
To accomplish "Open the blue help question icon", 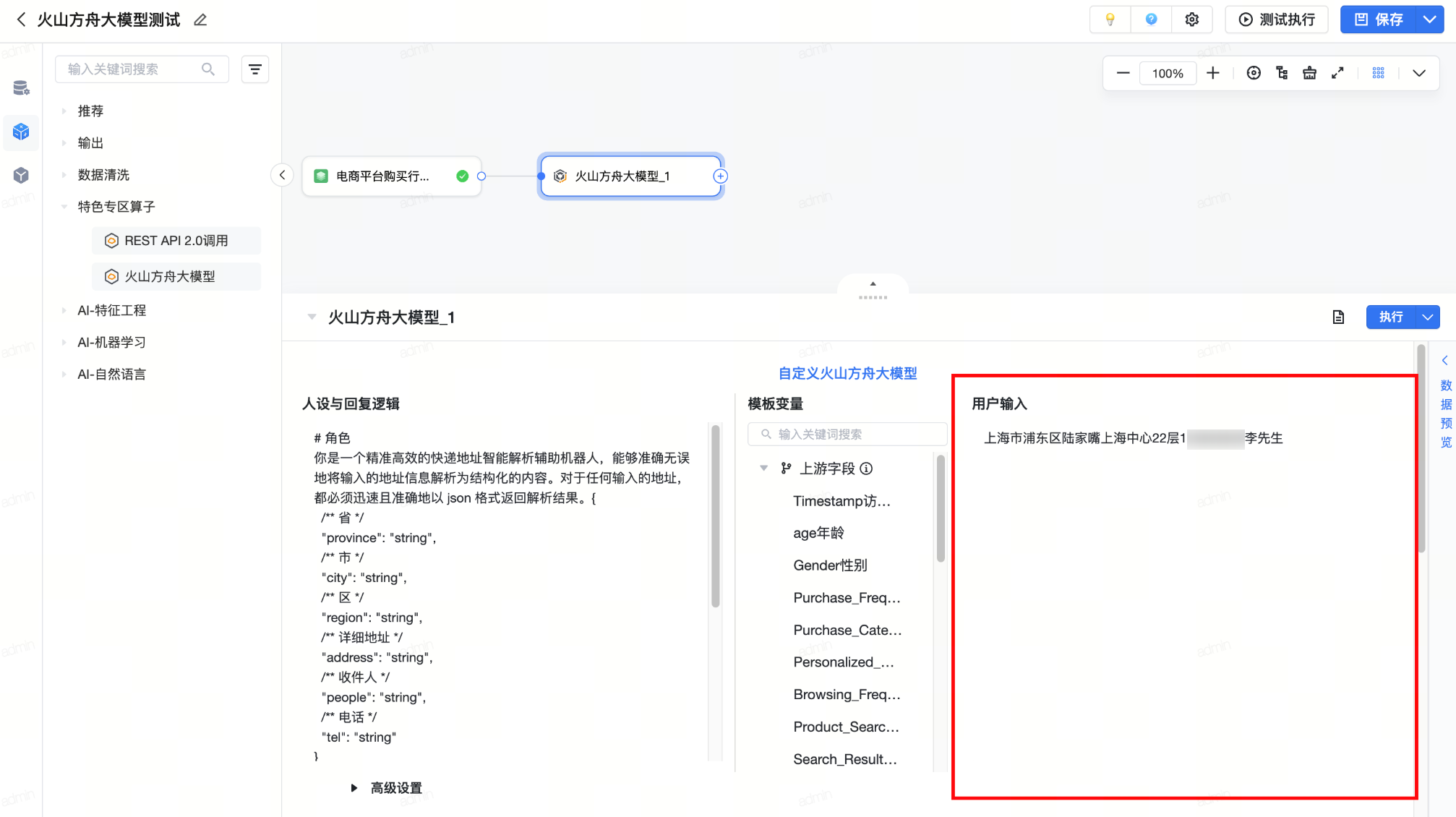I will [x=1151, y=20].
